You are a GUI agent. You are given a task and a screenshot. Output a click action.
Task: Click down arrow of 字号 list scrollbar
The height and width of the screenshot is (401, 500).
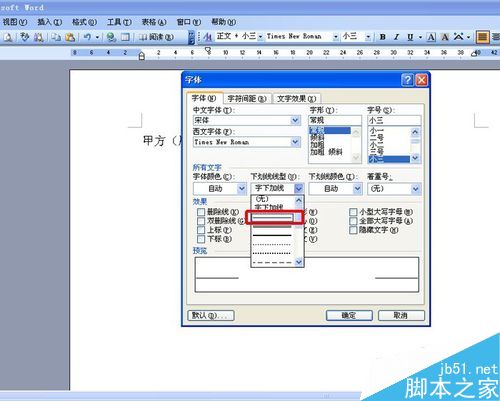(415, 158)
